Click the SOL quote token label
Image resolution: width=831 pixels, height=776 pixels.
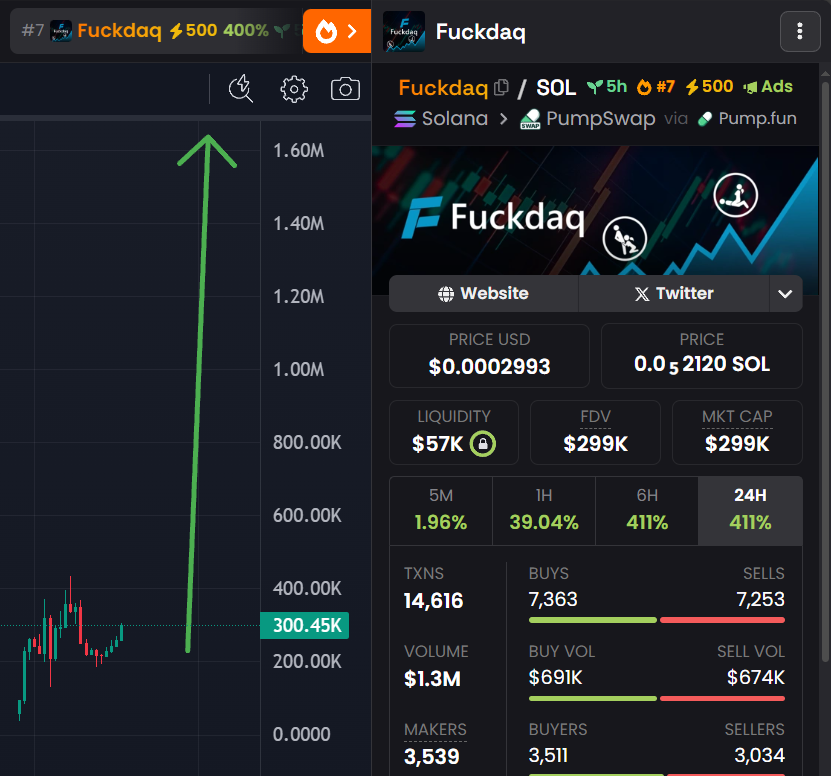556,87
